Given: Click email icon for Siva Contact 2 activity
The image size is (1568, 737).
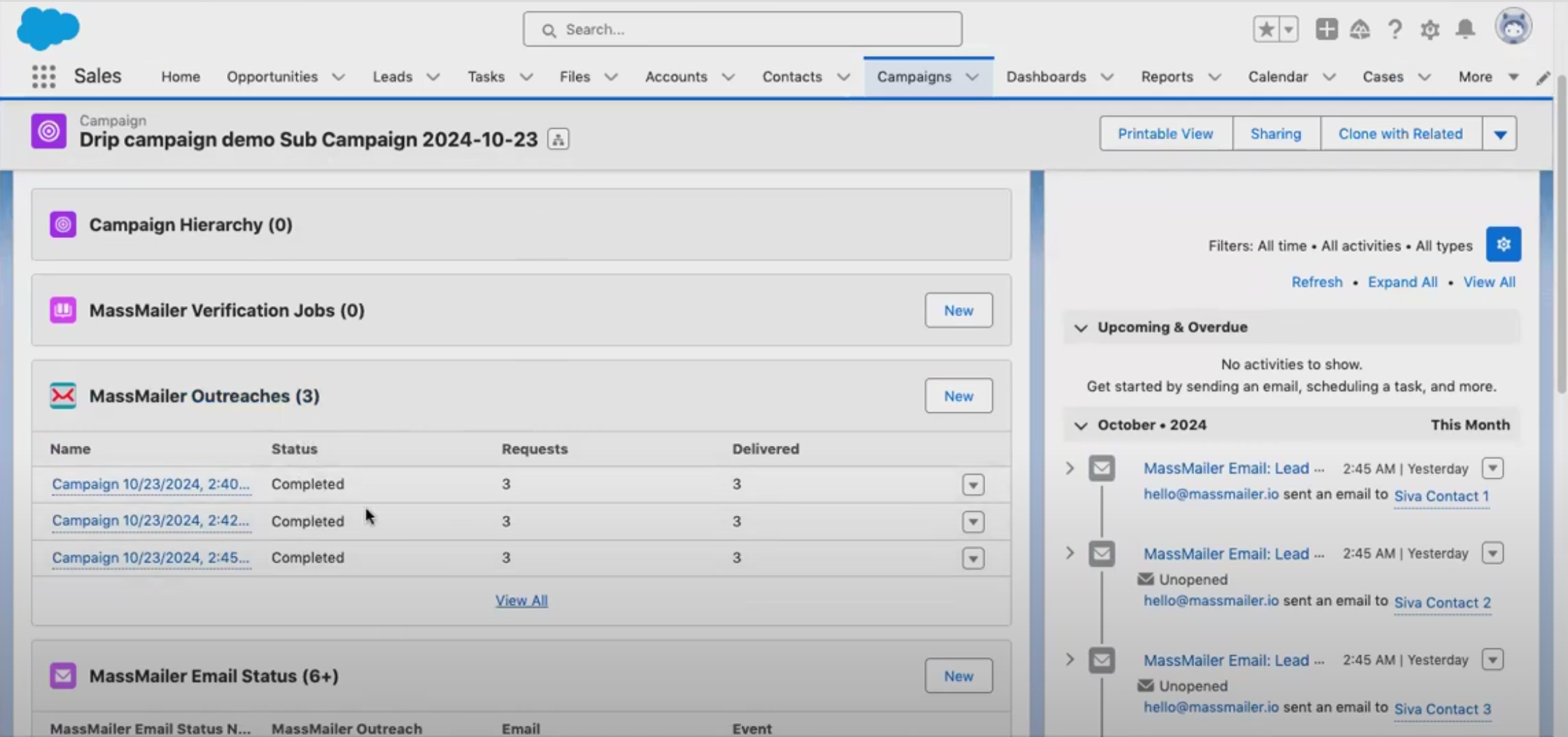Looking at the screenshot, I should (1102, 554).
